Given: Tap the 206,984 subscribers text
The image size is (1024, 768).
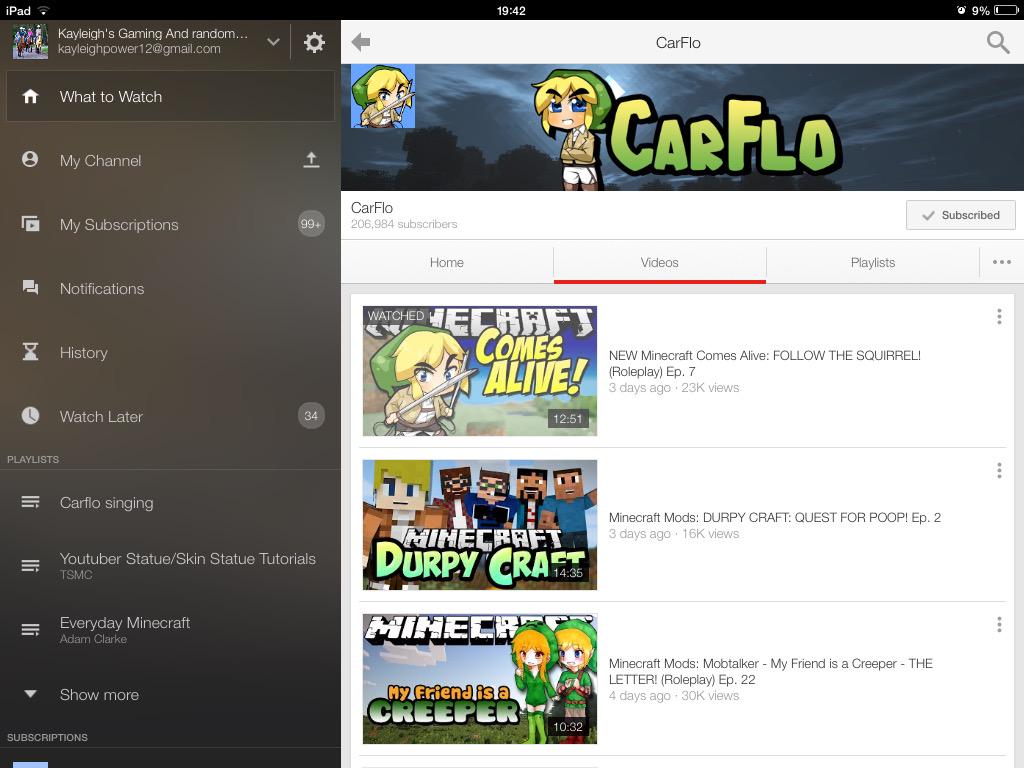Looking at the screenshot, I should 404,224.
